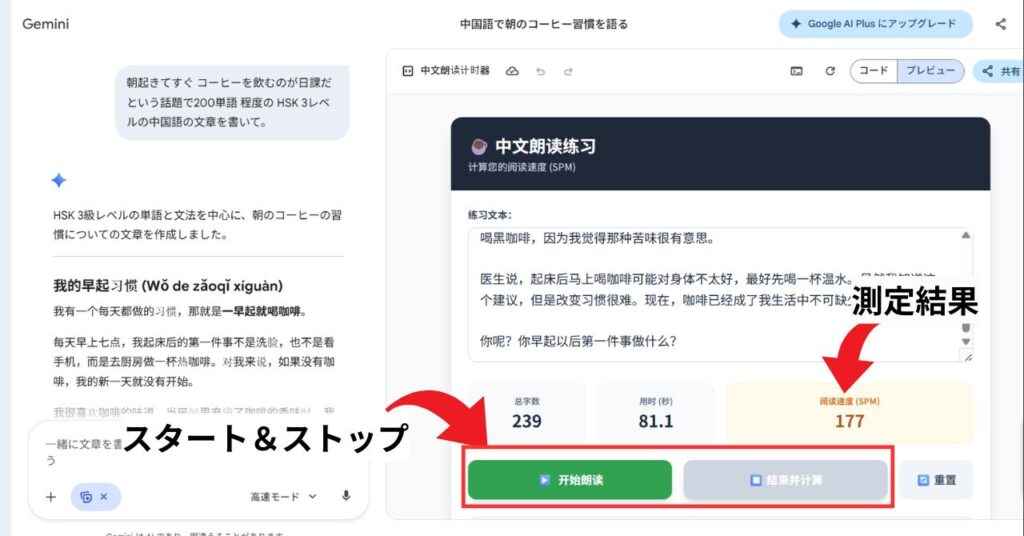
Task: Activate the microphone voice input
Action: (x=346, y=496)
